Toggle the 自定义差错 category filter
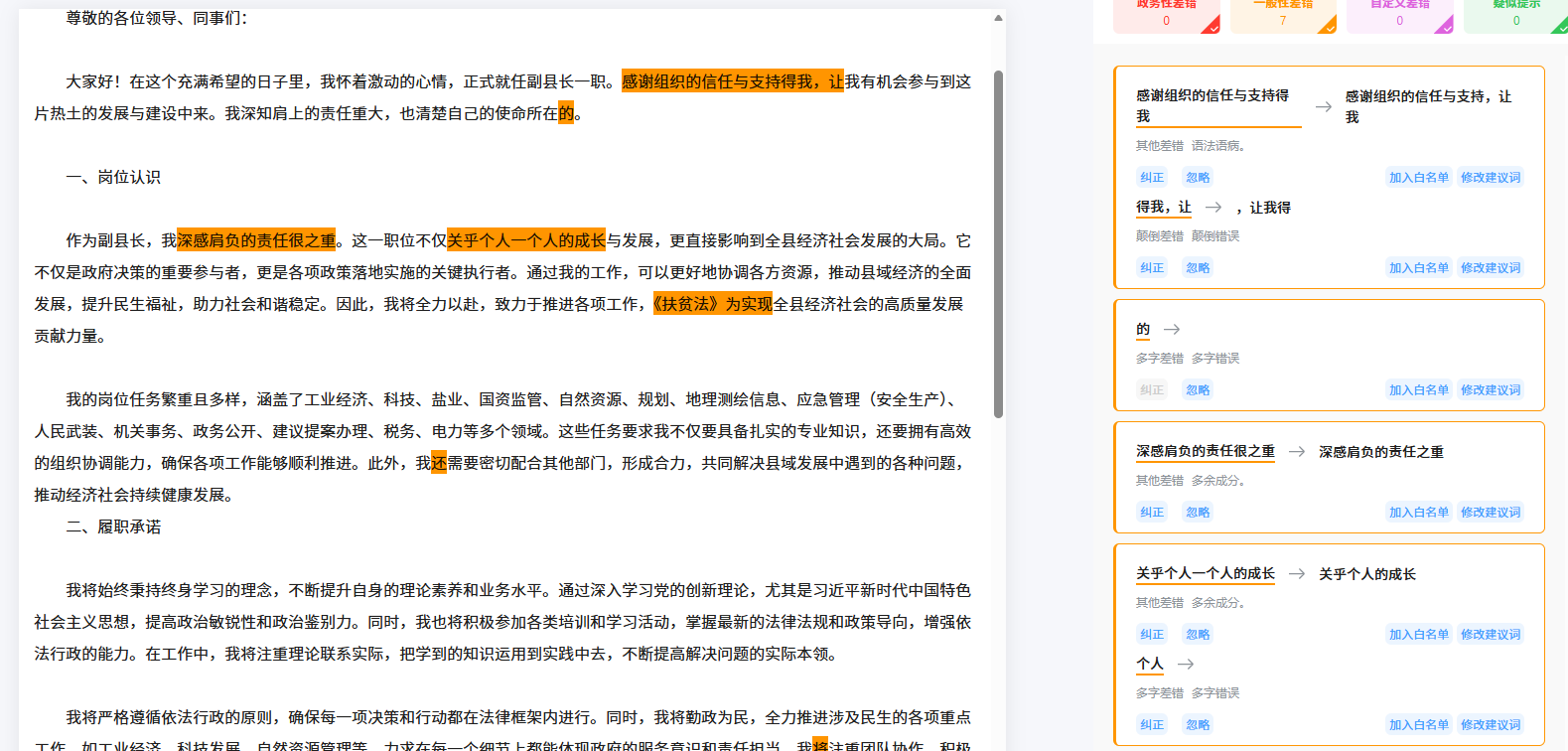Viewport: 1568px width, 751px height. click(x=1399, y=14)
